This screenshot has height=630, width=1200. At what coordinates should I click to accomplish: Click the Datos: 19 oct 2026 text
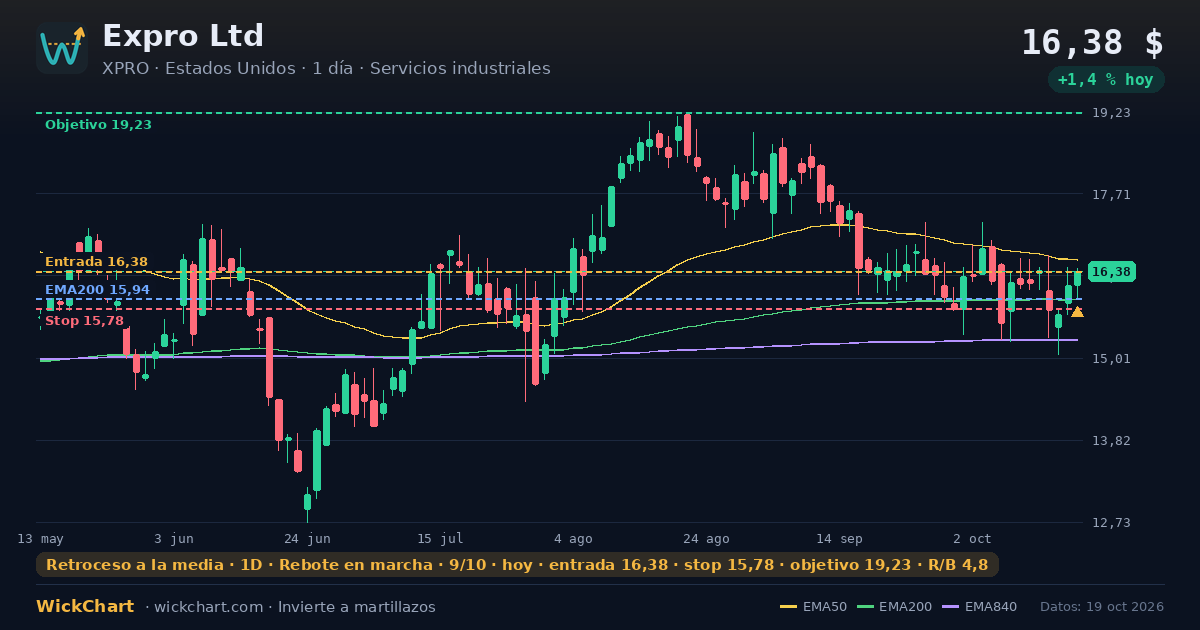1102,607
